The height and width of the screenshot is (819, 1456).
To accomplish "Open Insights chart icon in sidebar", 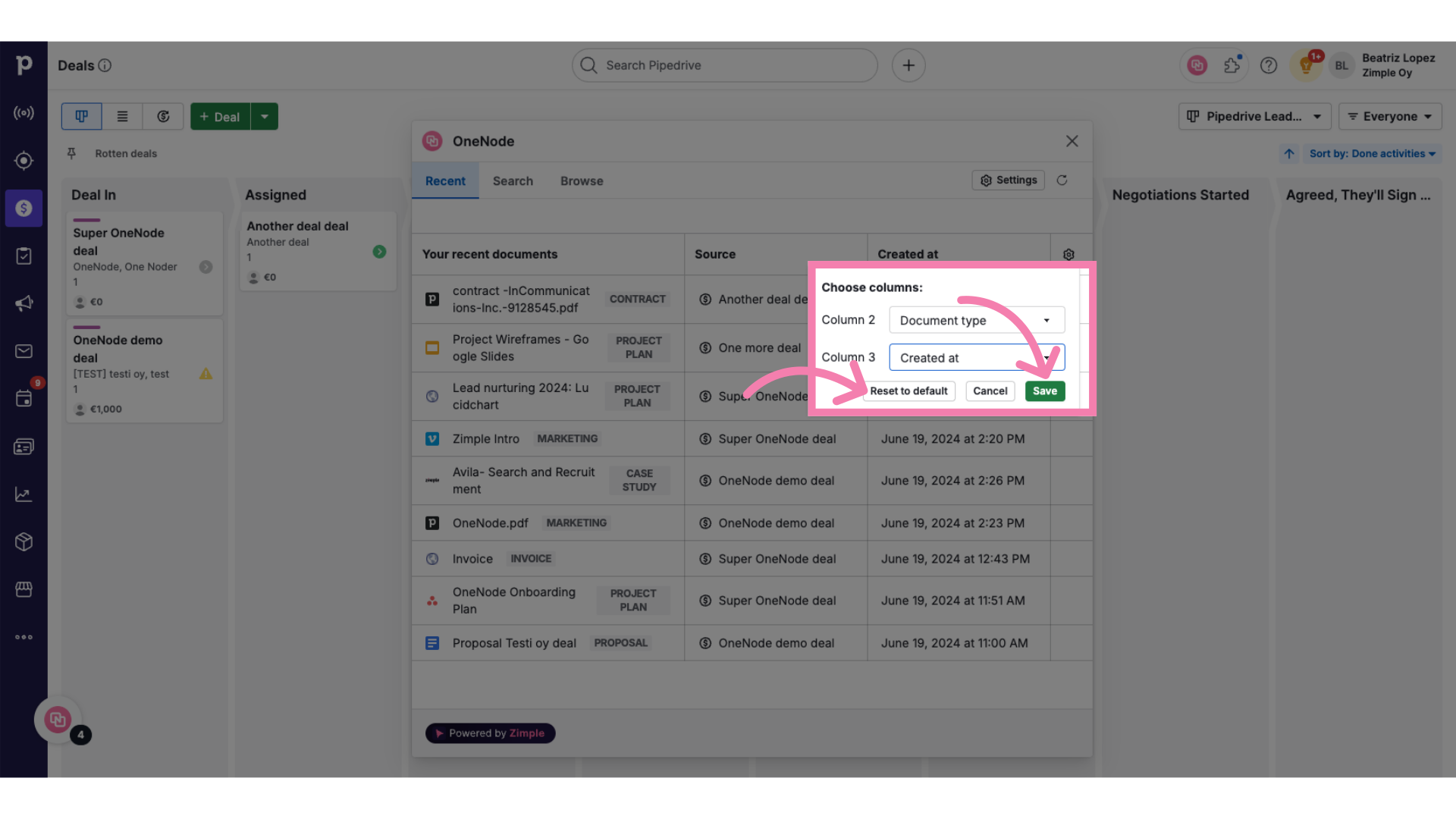I will [24, 494].
